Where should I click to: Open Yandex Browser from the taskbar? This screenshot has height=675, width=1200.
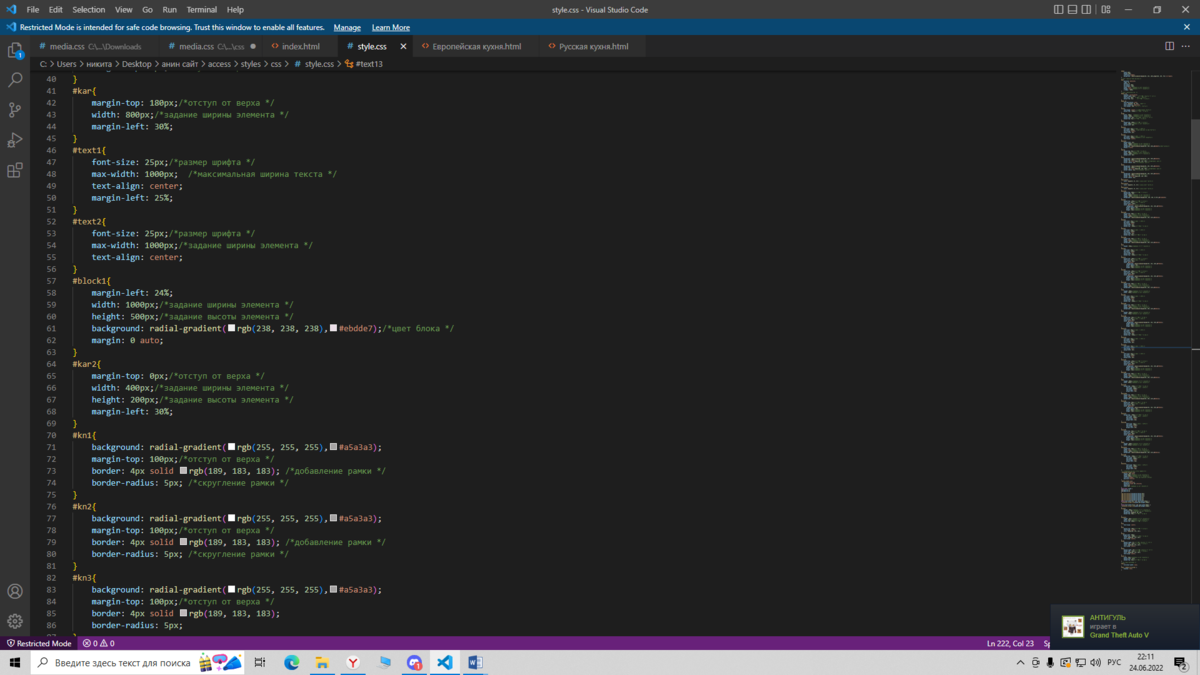pyautogui.click(x=353, y=662)
